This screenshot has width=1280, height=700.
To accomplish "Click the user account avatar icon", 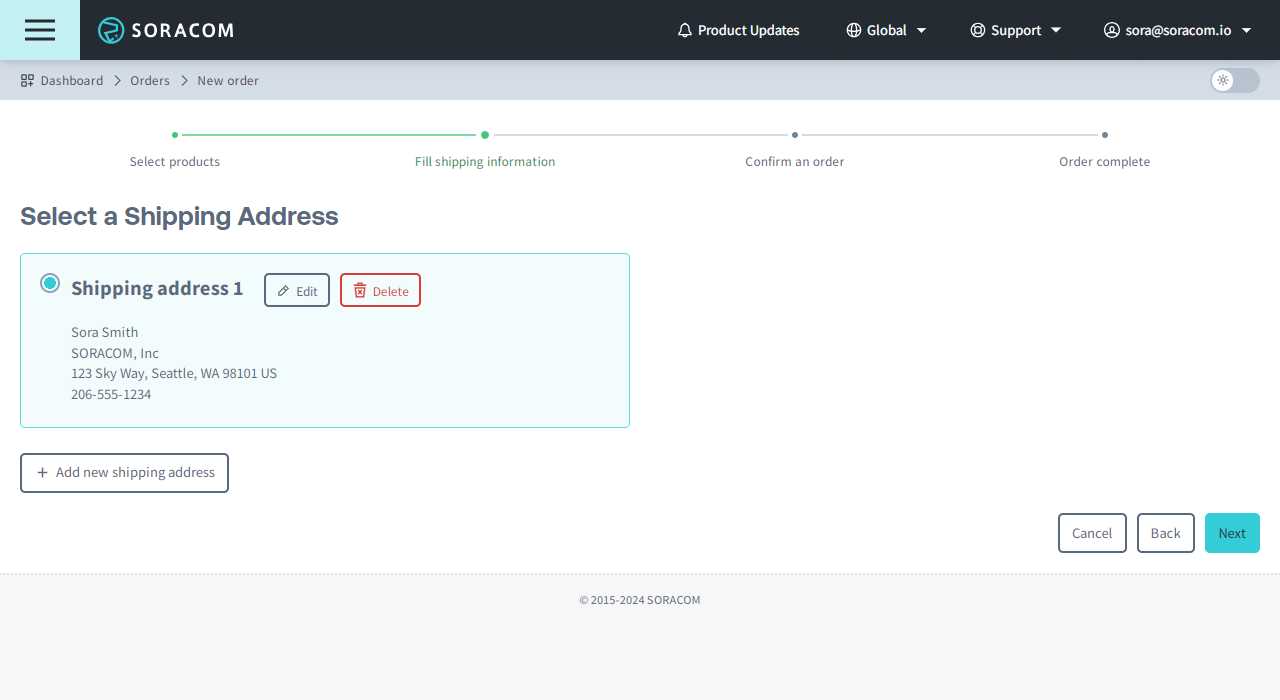I will (x=1111, y=30).
